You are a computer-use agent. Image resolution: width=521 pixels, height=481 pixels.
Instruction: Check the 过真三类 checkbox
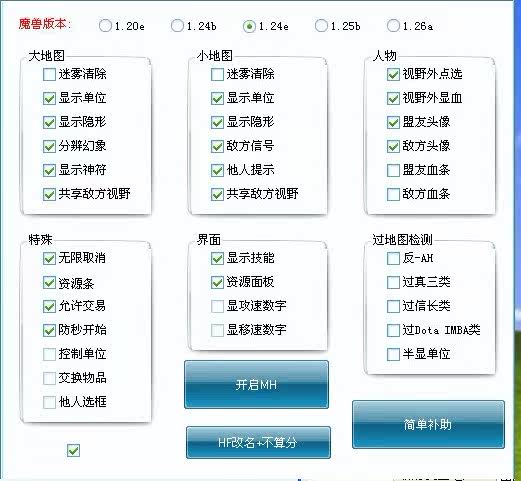393,283
